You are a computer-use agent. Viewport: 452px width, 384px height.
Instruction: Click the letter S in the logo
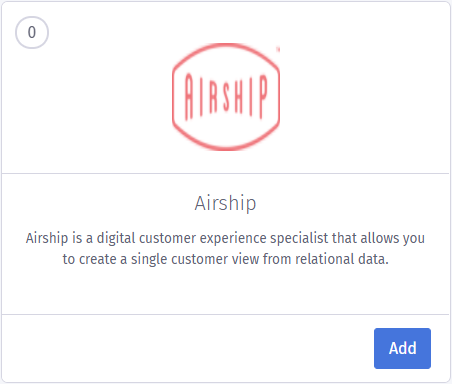tap(226, 97)
